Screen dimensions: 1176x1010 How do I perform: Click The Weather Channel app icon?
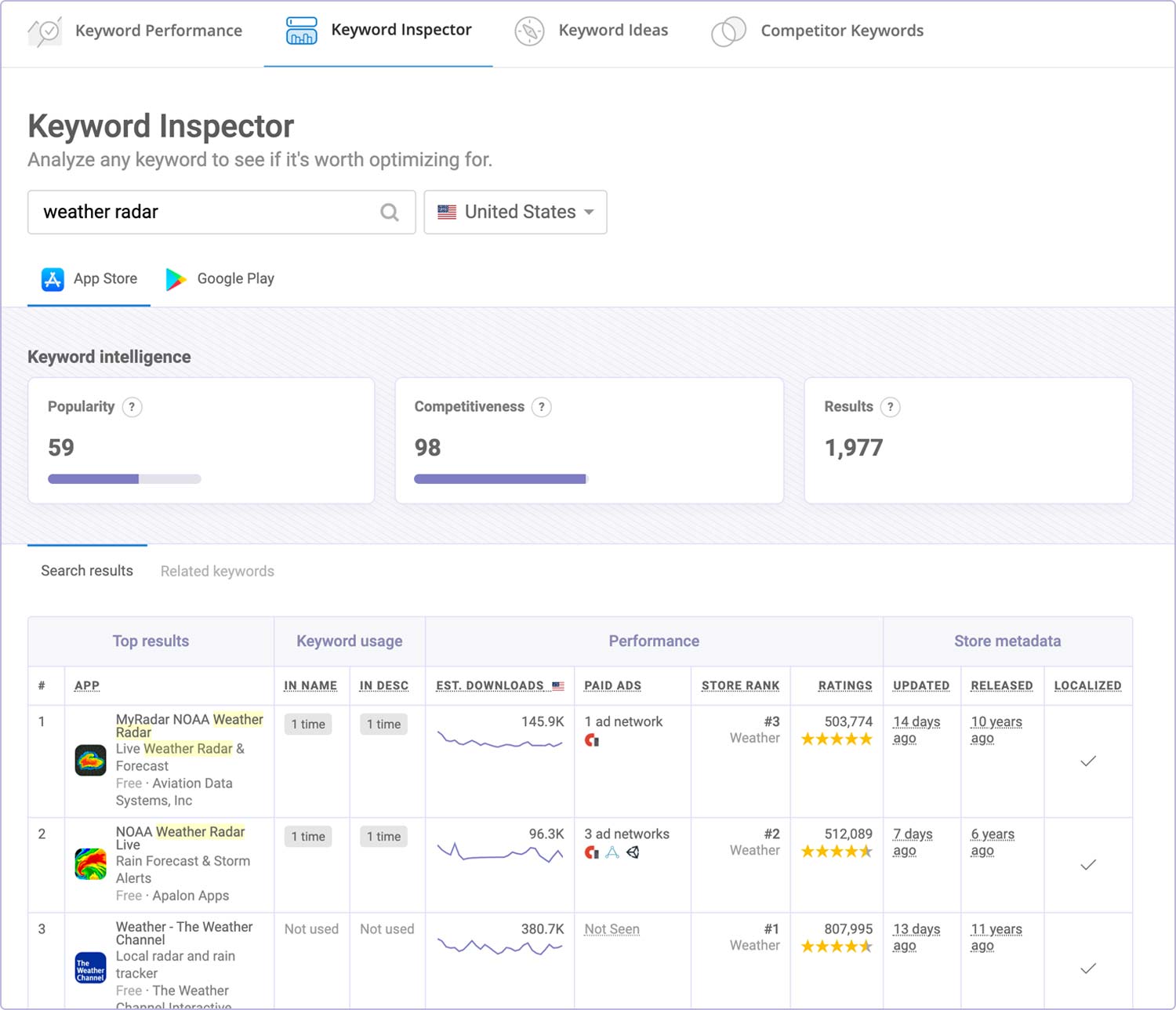point(90,968)
